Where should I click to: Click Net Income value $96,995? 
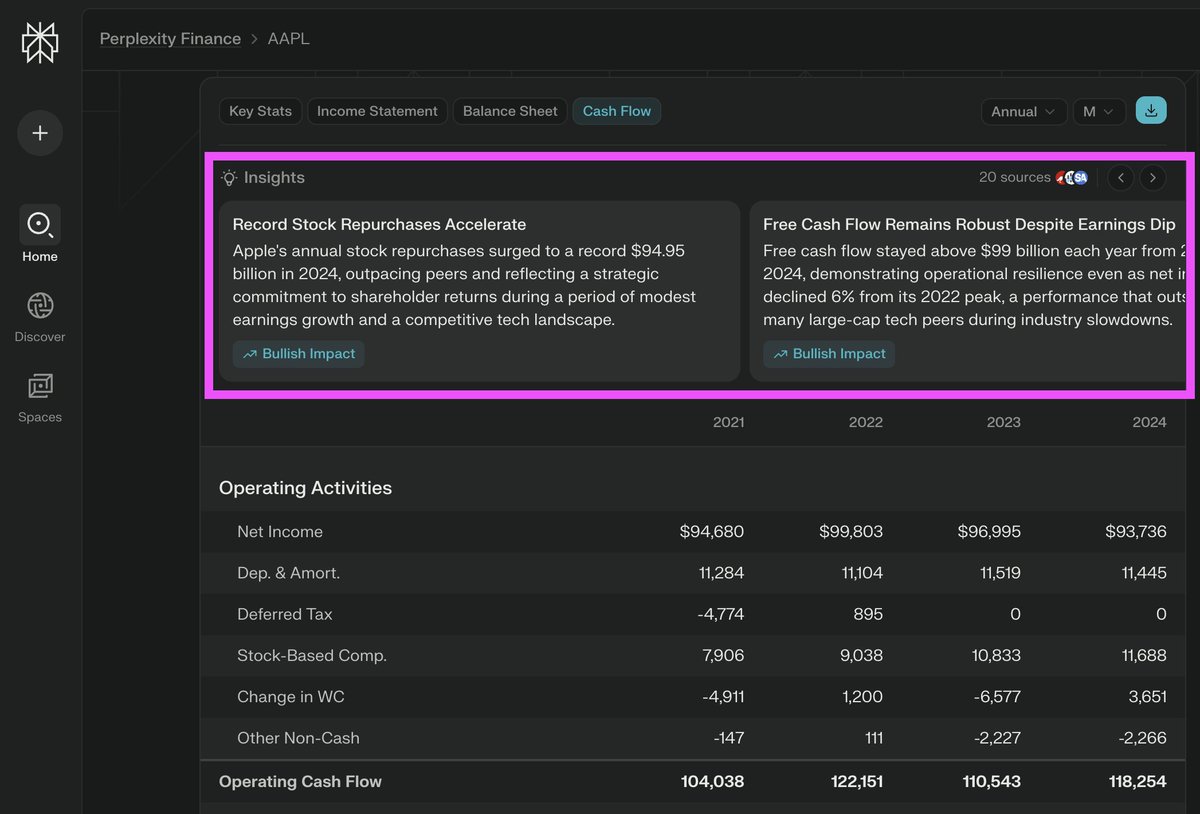989,532
